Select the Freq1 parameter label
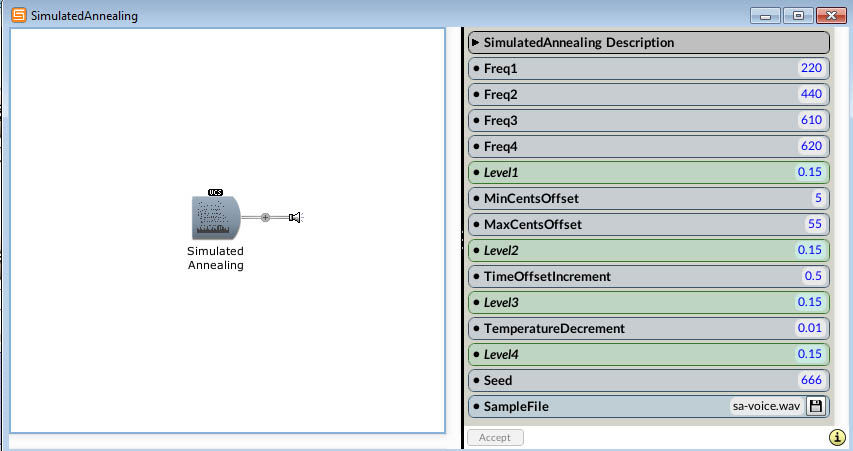The image size is (853, 451). click(500, 69)
